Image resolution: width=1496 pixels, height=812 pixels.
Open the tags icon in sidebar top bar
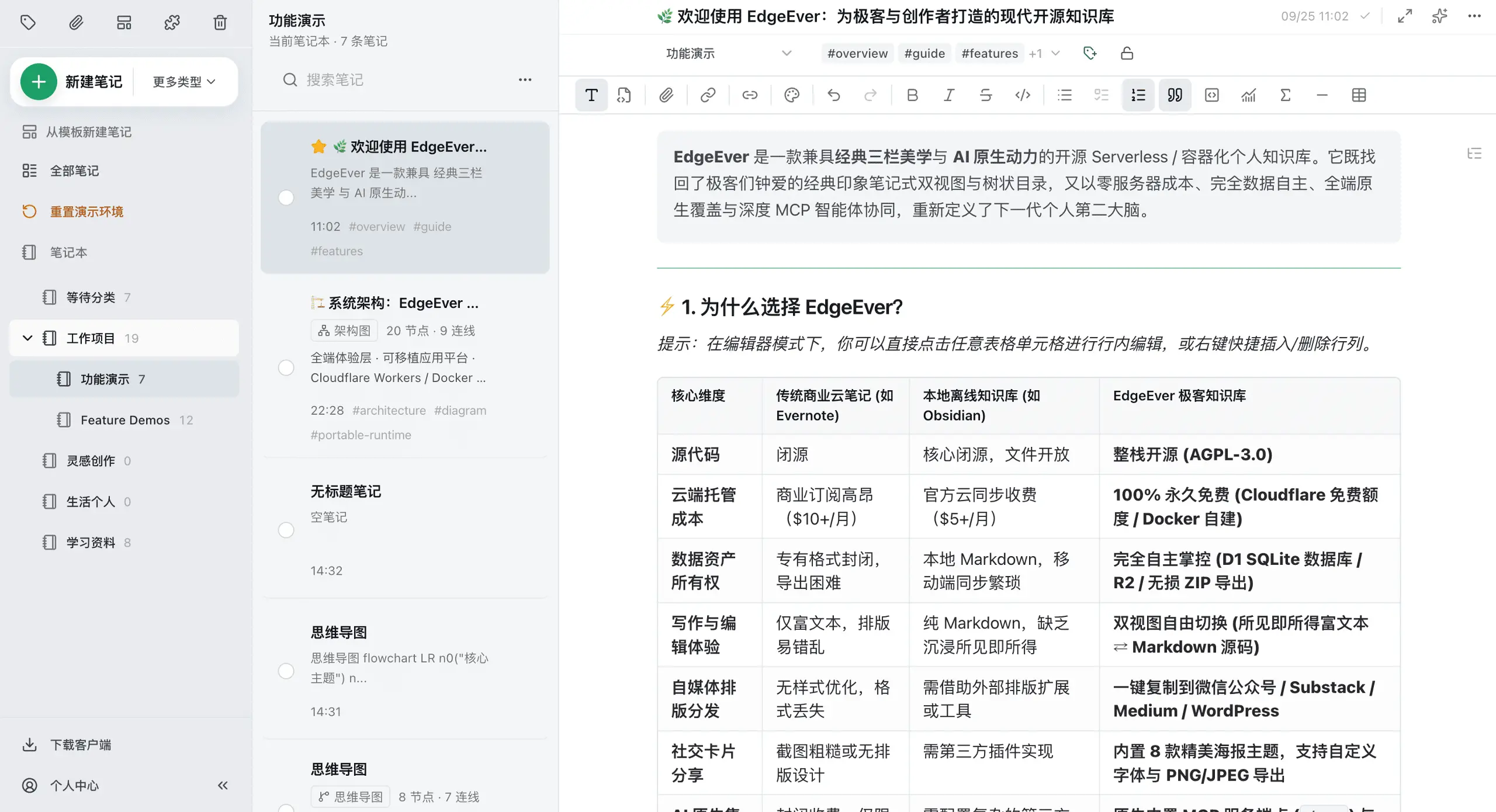(28, 23)
